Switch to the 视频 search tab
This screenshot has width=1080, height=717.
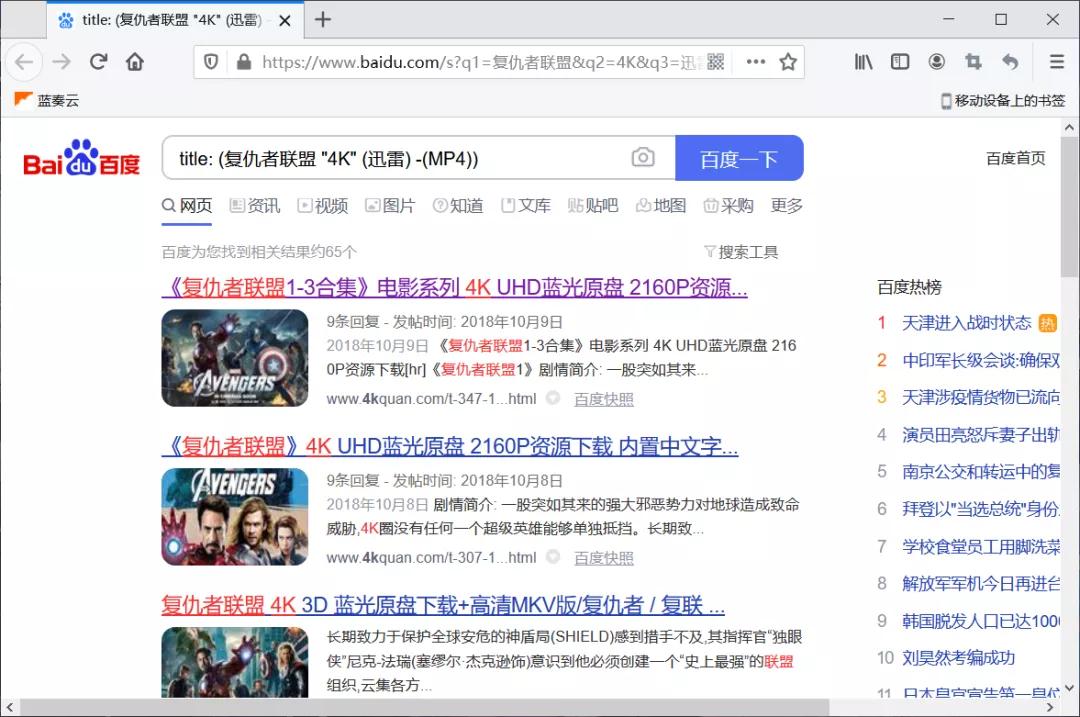pyautogui.click(x=322, y=206)
